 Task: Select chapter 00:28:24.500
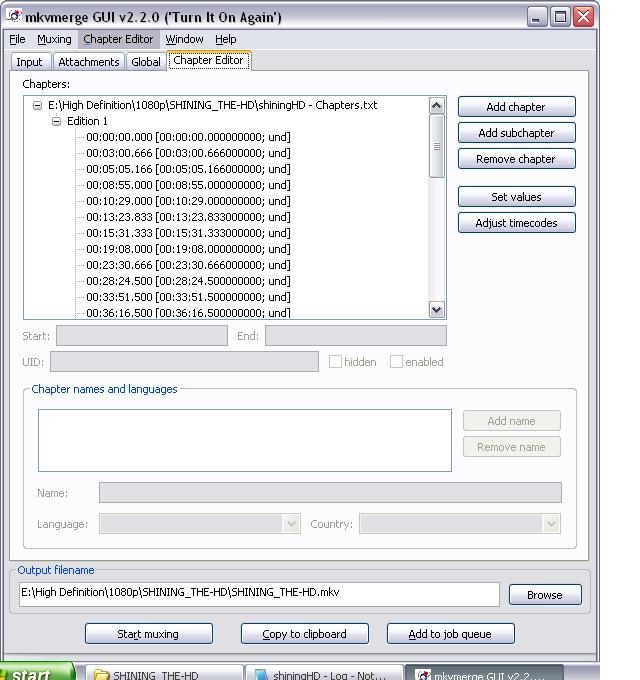188,281
